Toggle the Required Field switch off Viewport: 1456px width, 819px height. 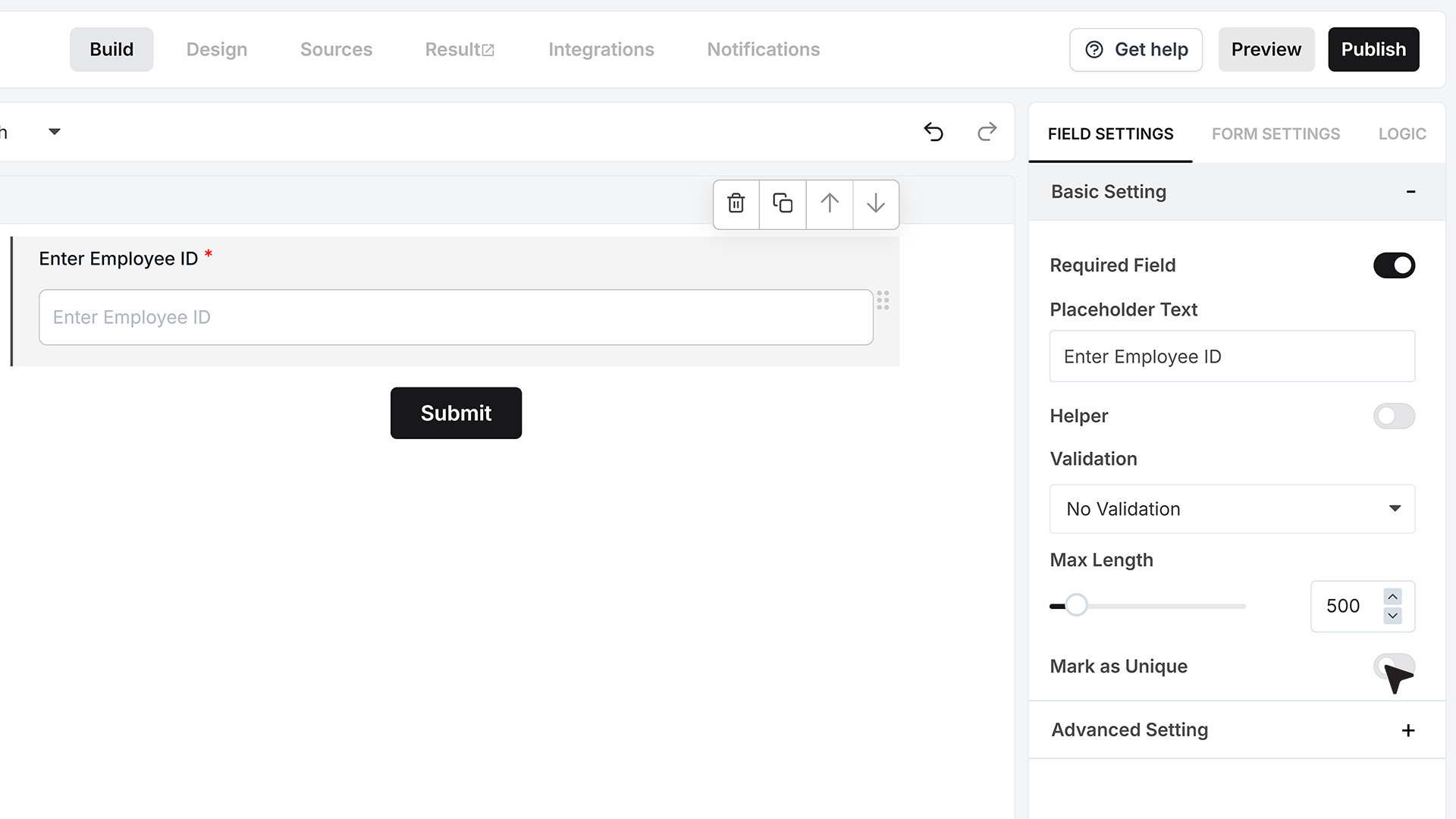pos(1394,265)
